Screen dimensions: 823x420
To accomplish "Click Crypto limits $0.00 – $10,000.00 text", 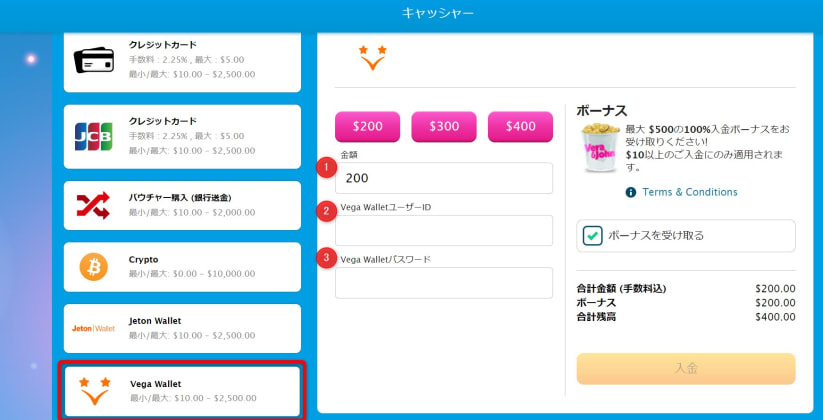I will click(192, 274).
